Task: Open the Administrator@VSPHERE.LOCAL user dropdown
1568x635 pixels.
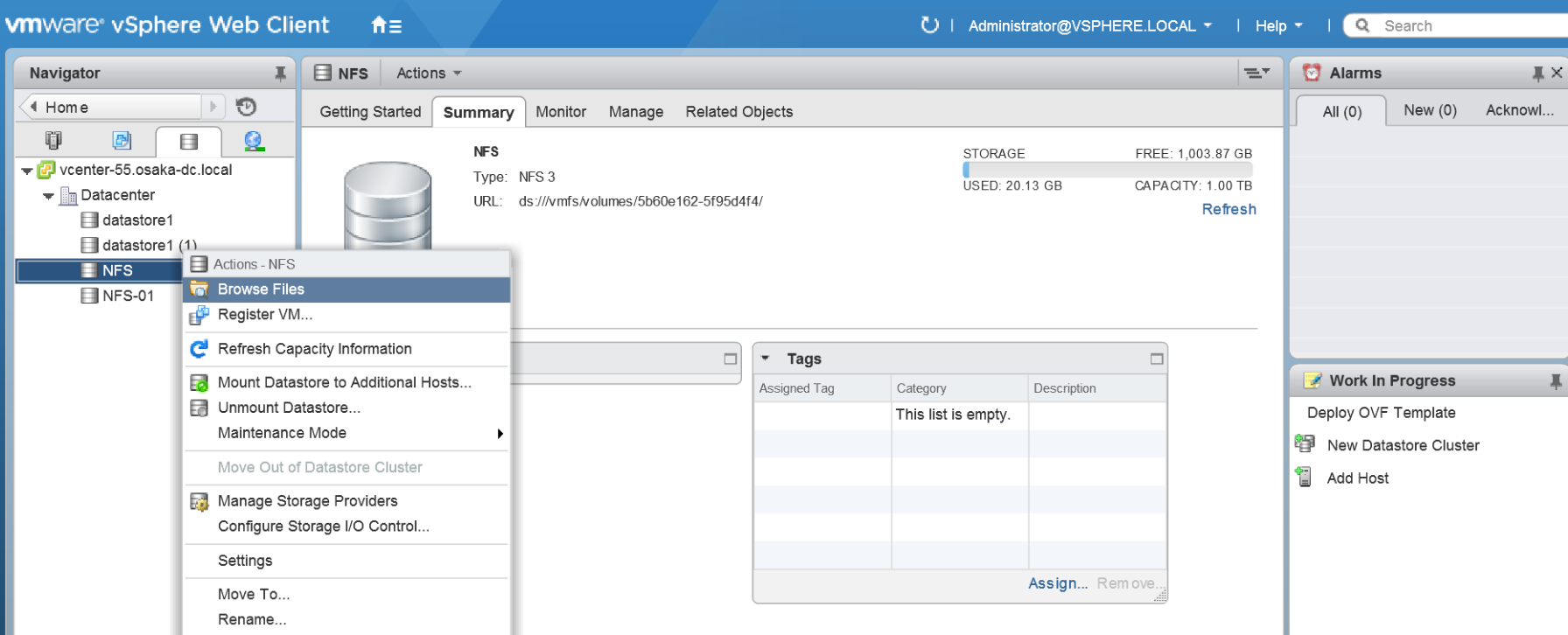Action: [1089, 26]
